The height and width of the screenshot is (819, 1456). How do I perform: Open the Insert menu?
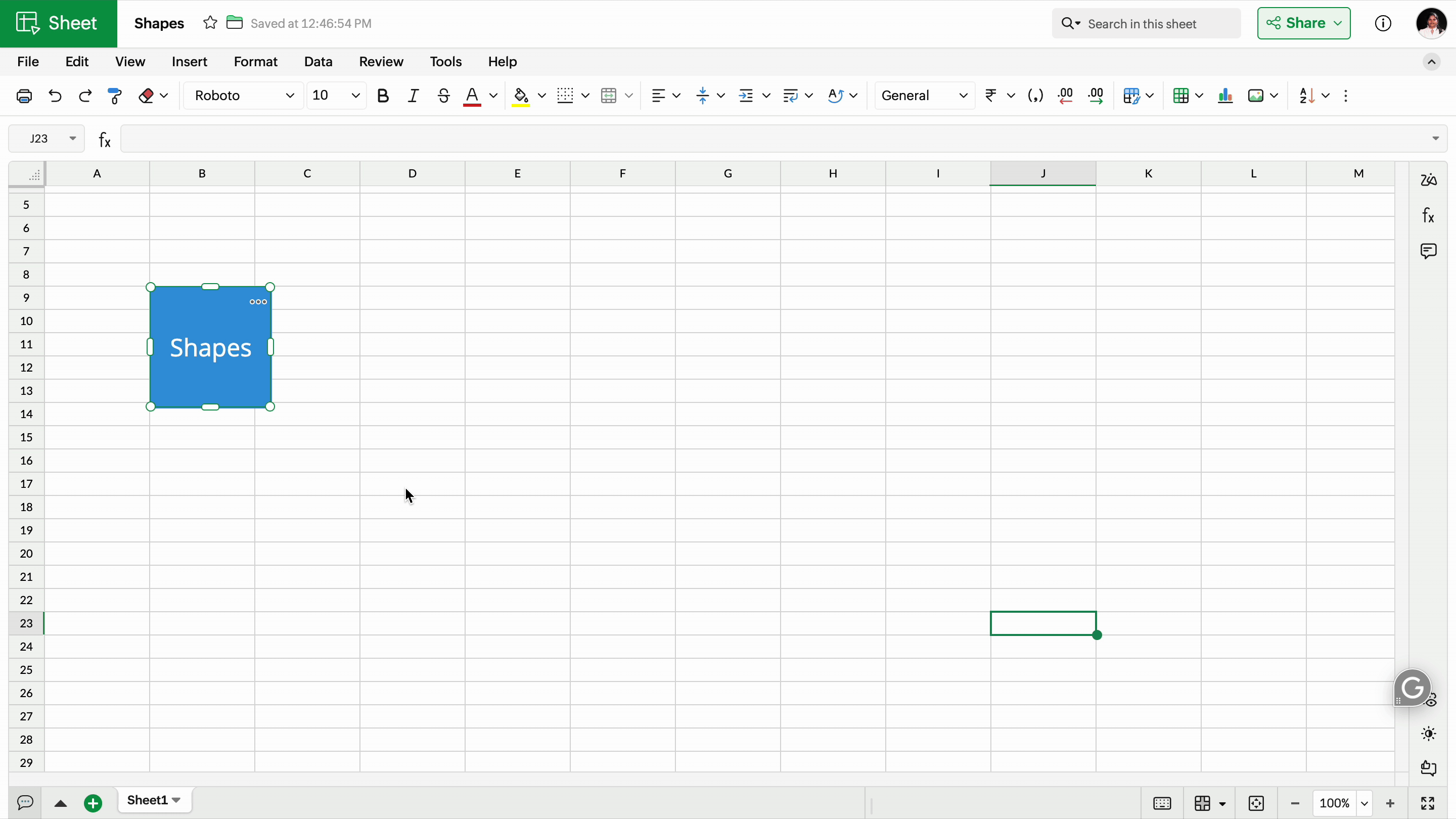pos(190,62)
